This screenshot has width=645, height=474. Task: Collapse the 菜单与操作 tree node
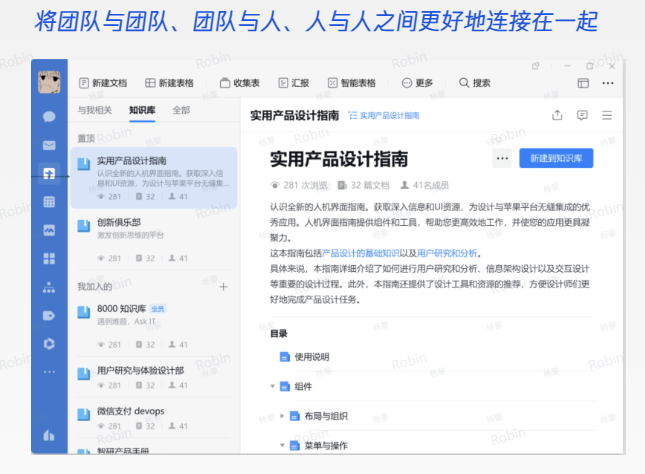(283, 444)
